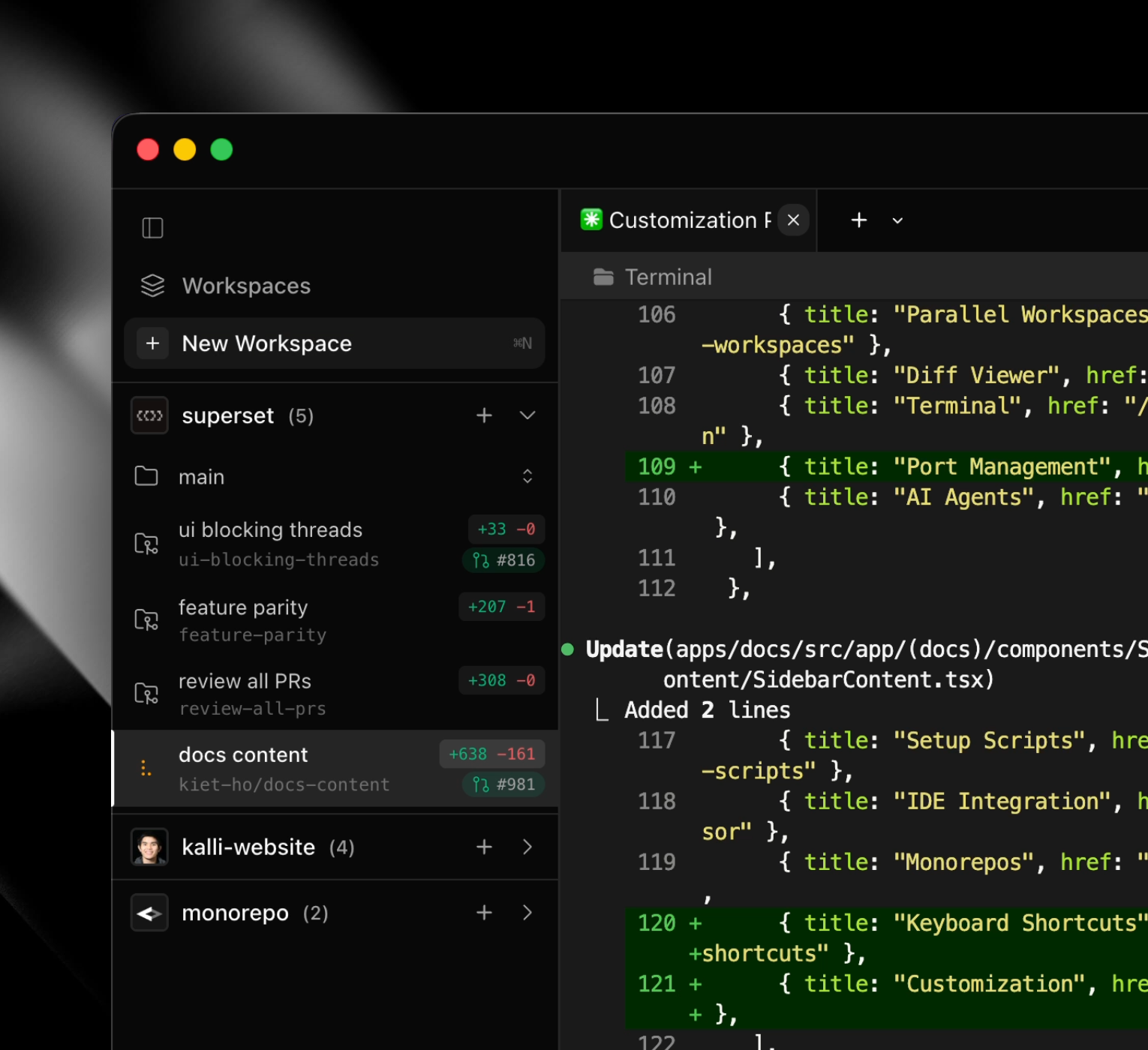Image resolution: width=1148 pixels, height=1050 pixels.
Task: Open the new tab options dropdown
Action: (897, 220)
